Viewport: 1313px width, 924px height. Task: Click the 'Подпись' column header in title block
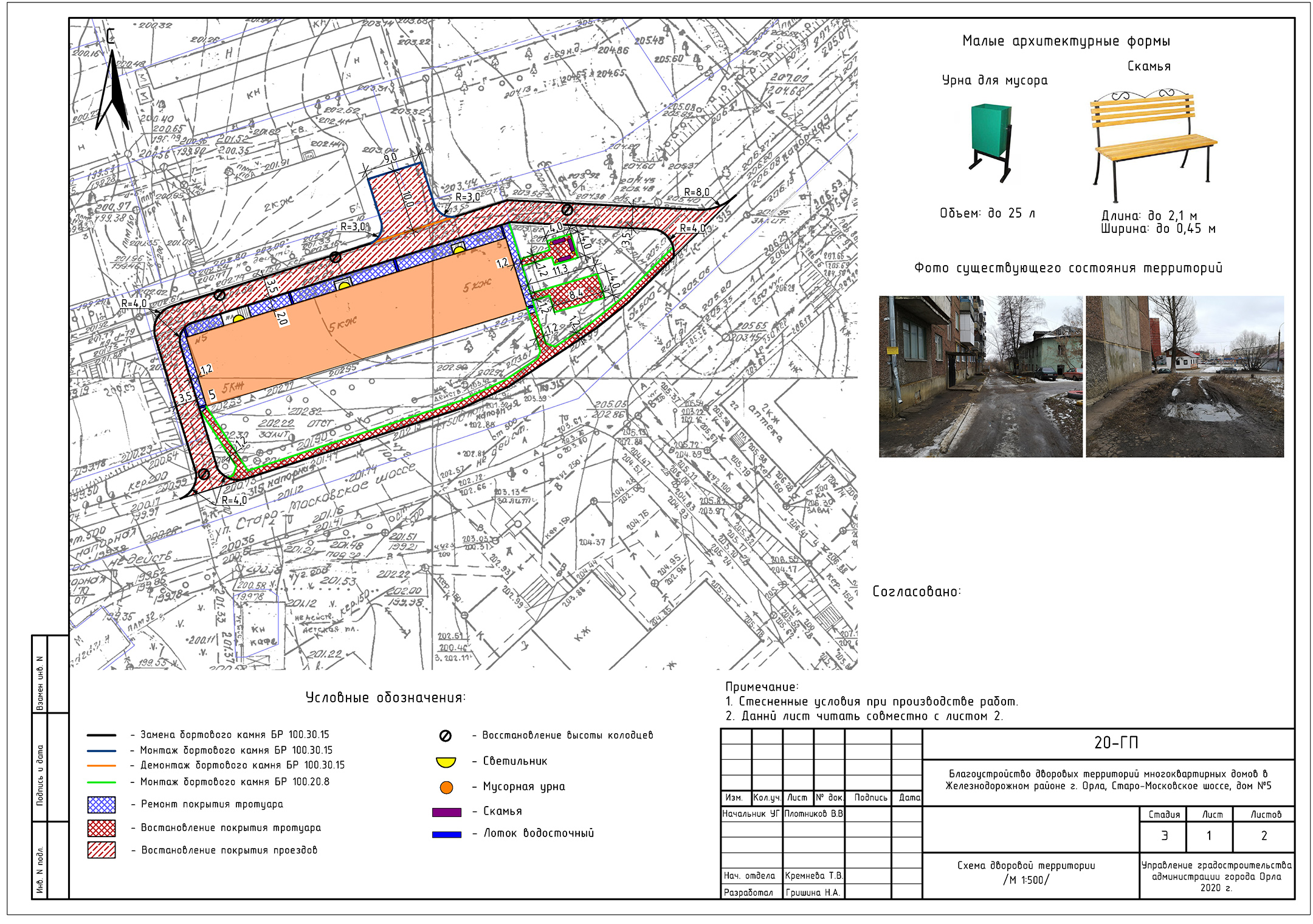tap(870, 798)
